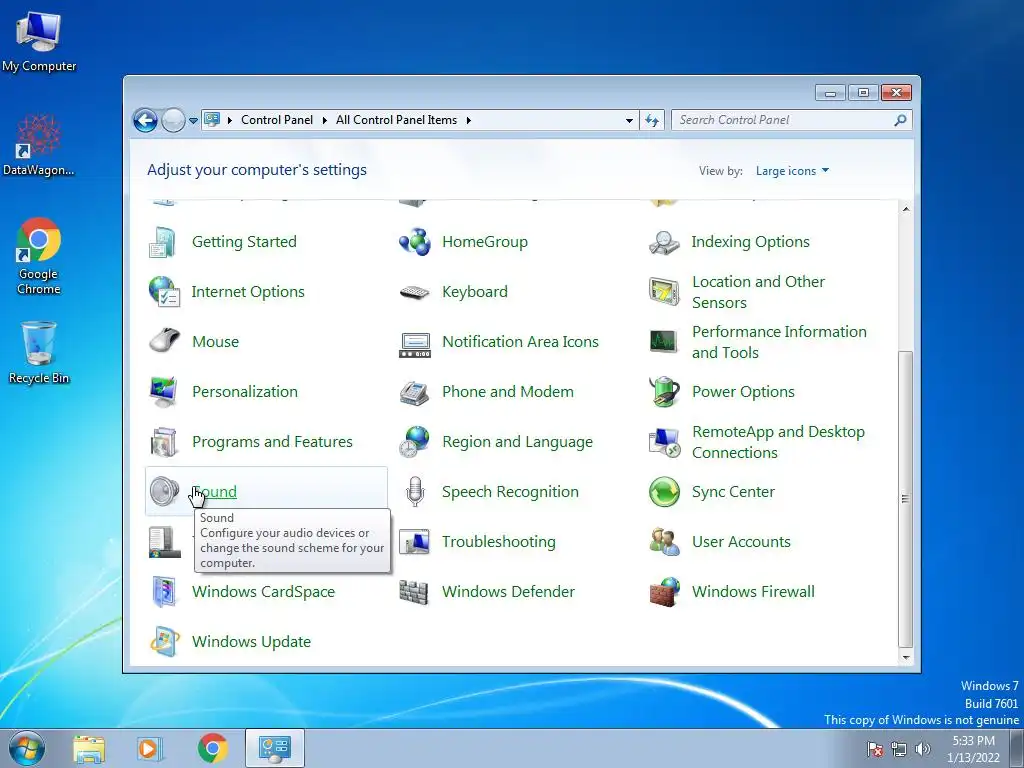Click the Refresh button in address bar

(652, 120)
